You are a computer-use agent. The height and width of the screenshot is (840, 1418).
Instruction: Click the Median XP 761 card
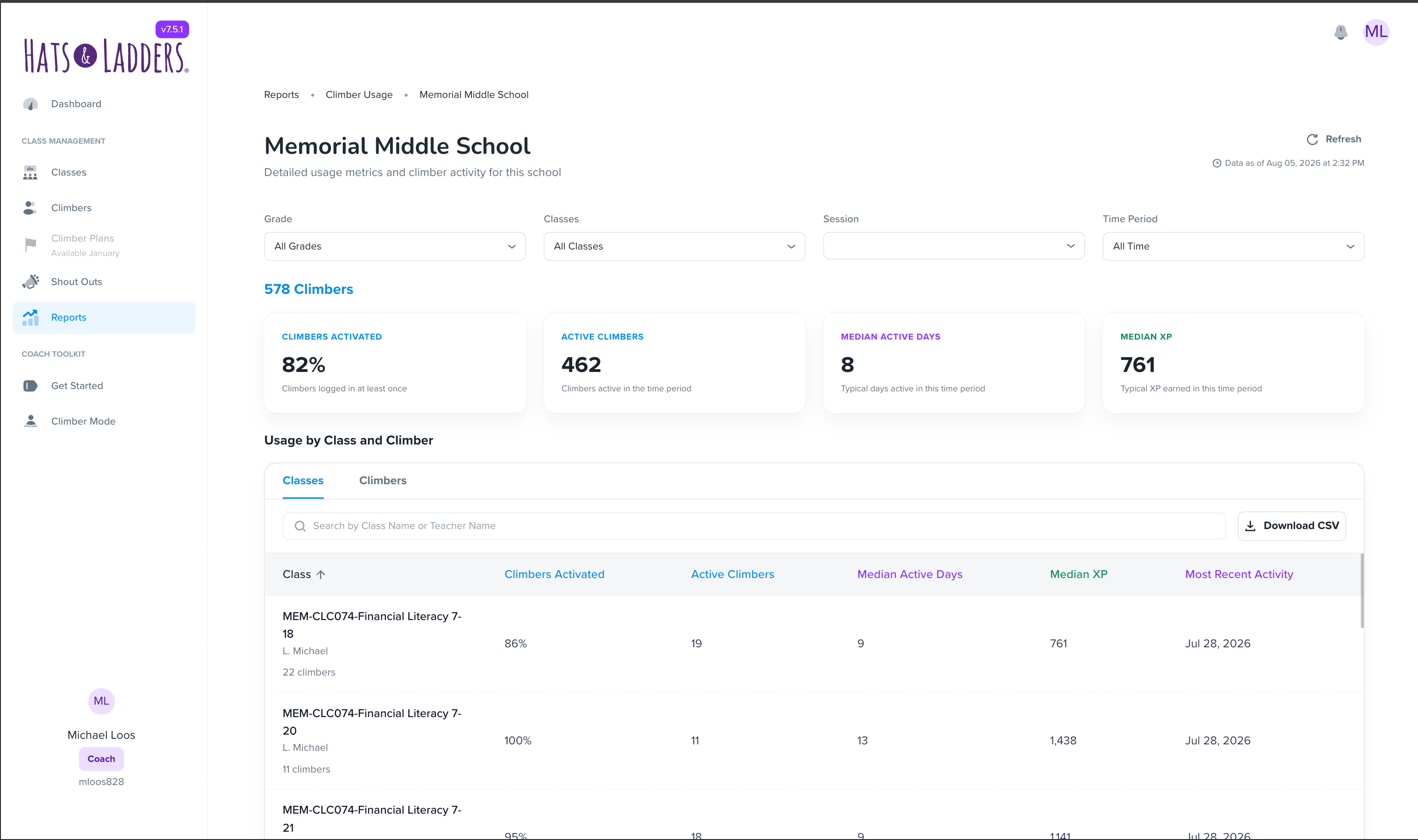point(1234,363)
